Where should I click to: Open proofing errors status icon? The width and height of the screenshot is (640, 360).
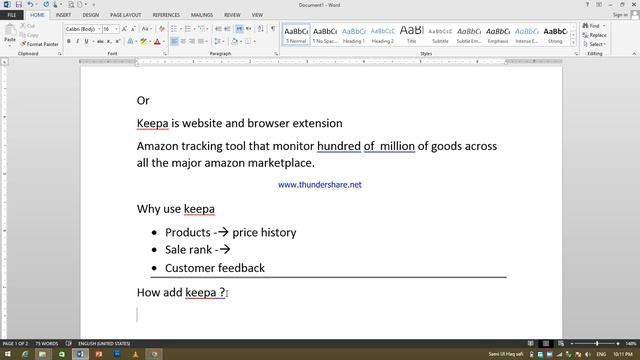(x=69, y=344)
